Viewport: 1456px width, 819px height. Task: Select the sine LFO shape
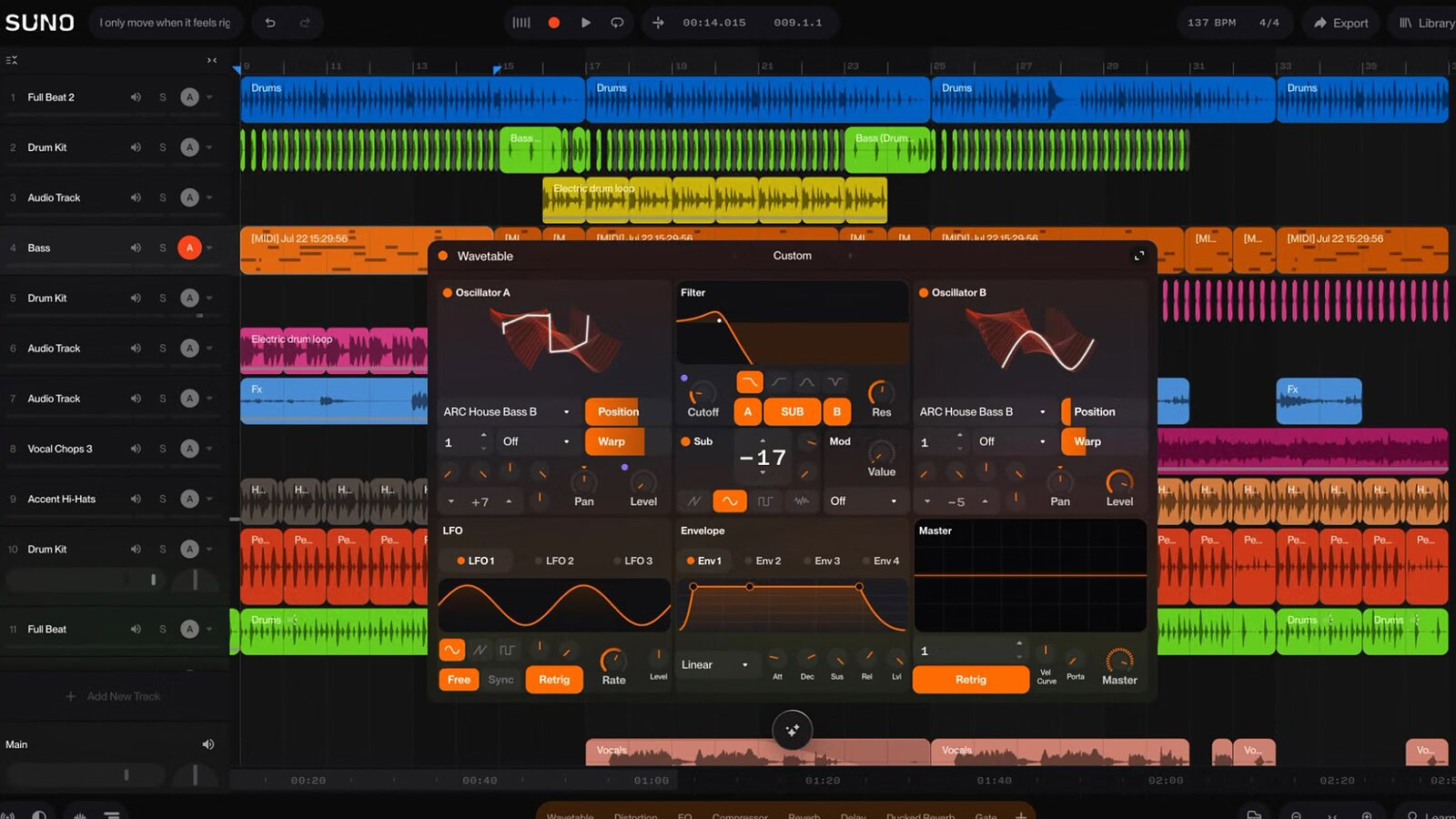tap(452, 650)
